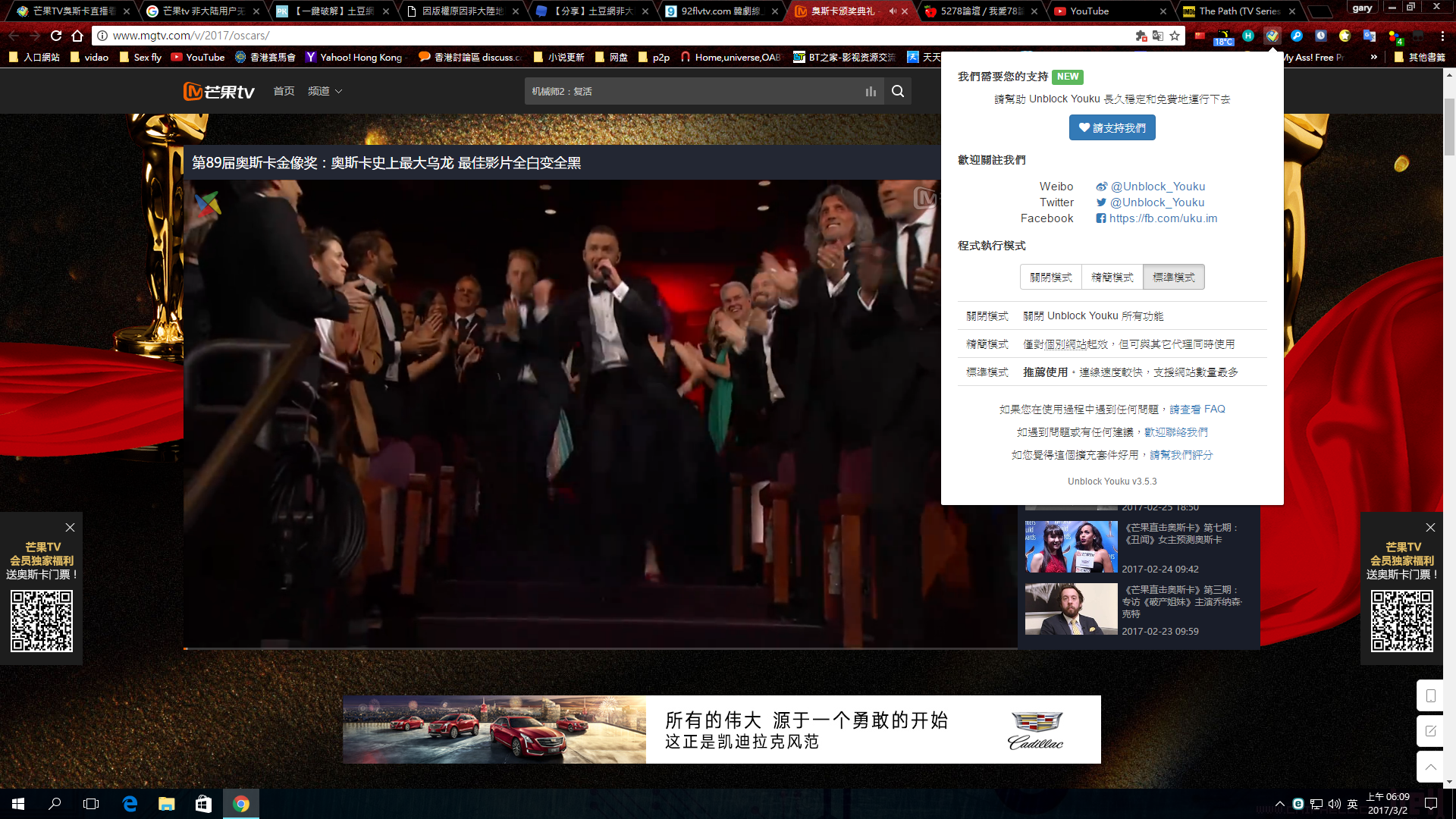Screen dimensions: 1456x819
Task: Select 標準模式 (standard mode)
Action: coord(1173,278)
